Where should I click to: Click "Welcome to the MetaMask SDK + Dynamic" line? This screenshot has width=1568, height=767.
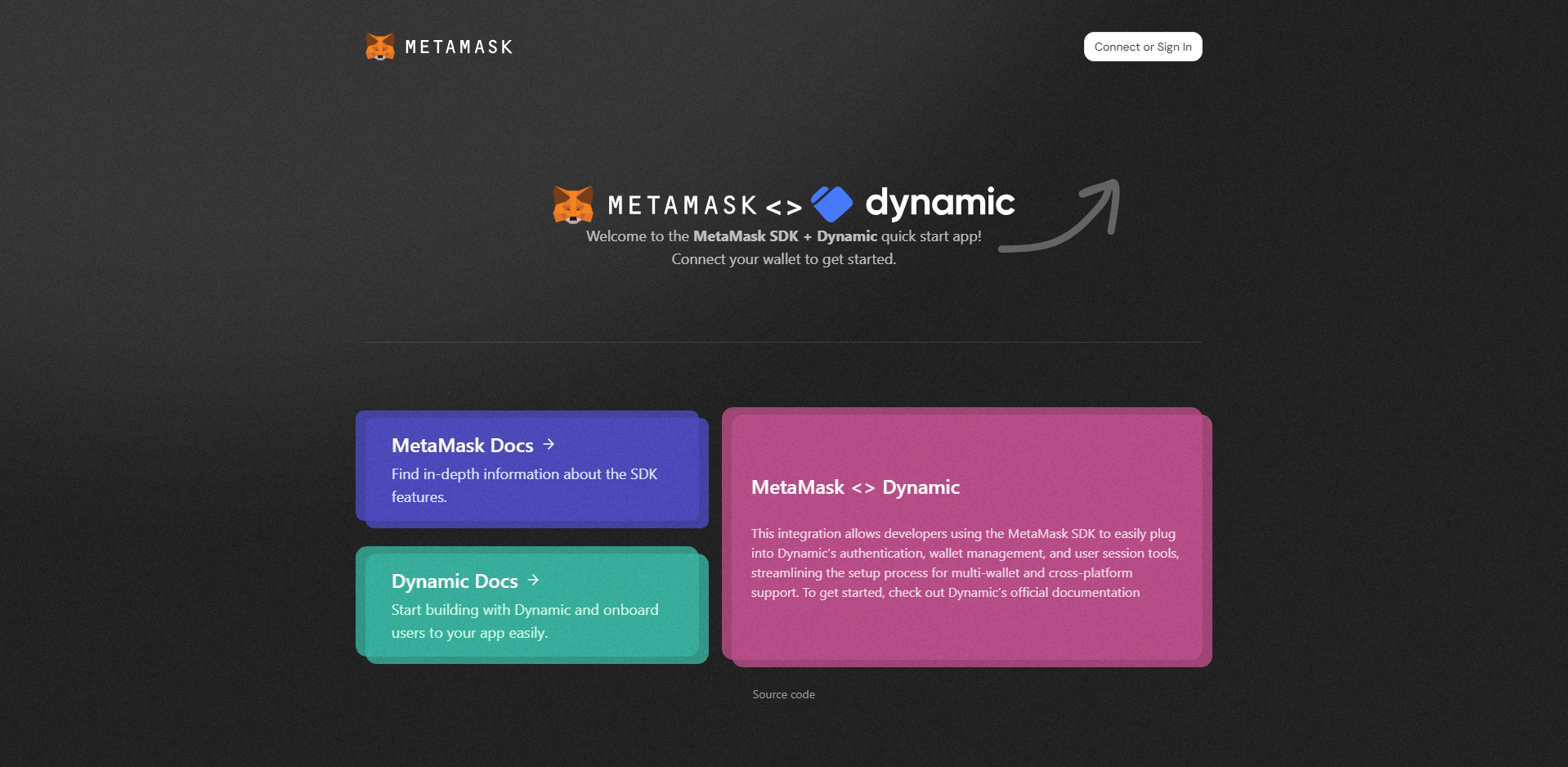pos(783,236)
